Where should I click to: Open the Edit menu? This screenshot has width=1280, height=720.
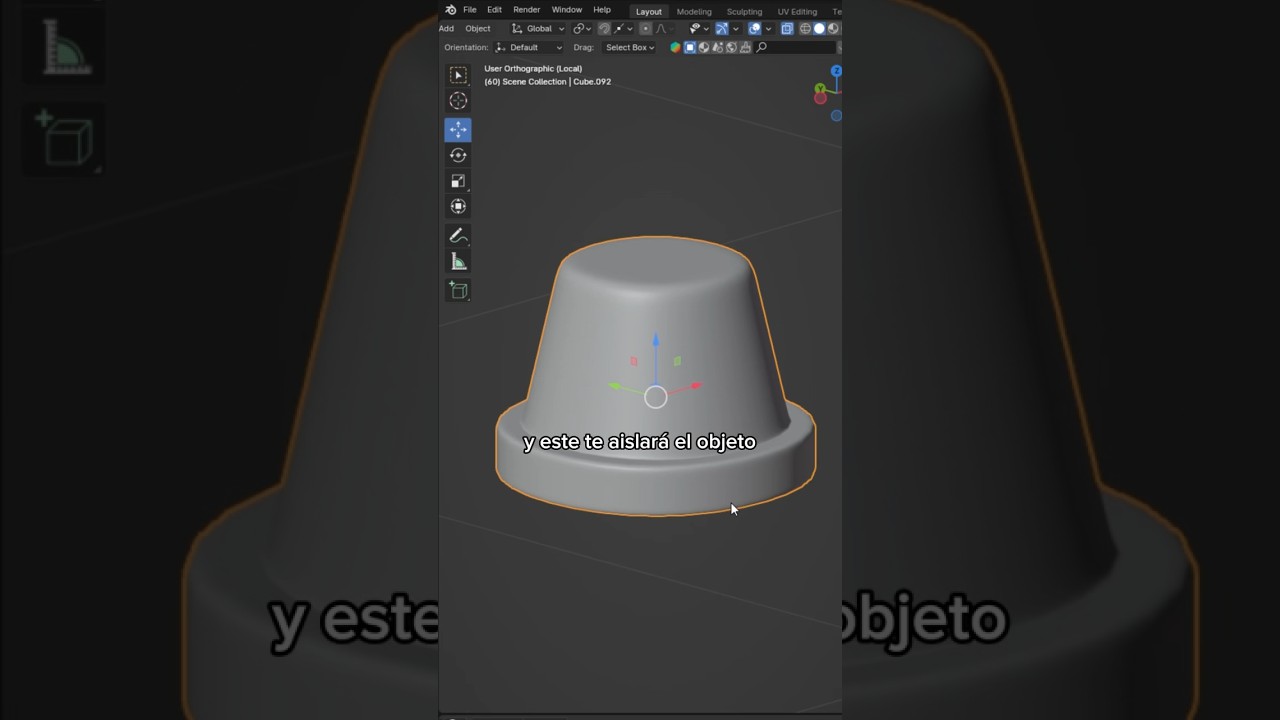(494, 10)
